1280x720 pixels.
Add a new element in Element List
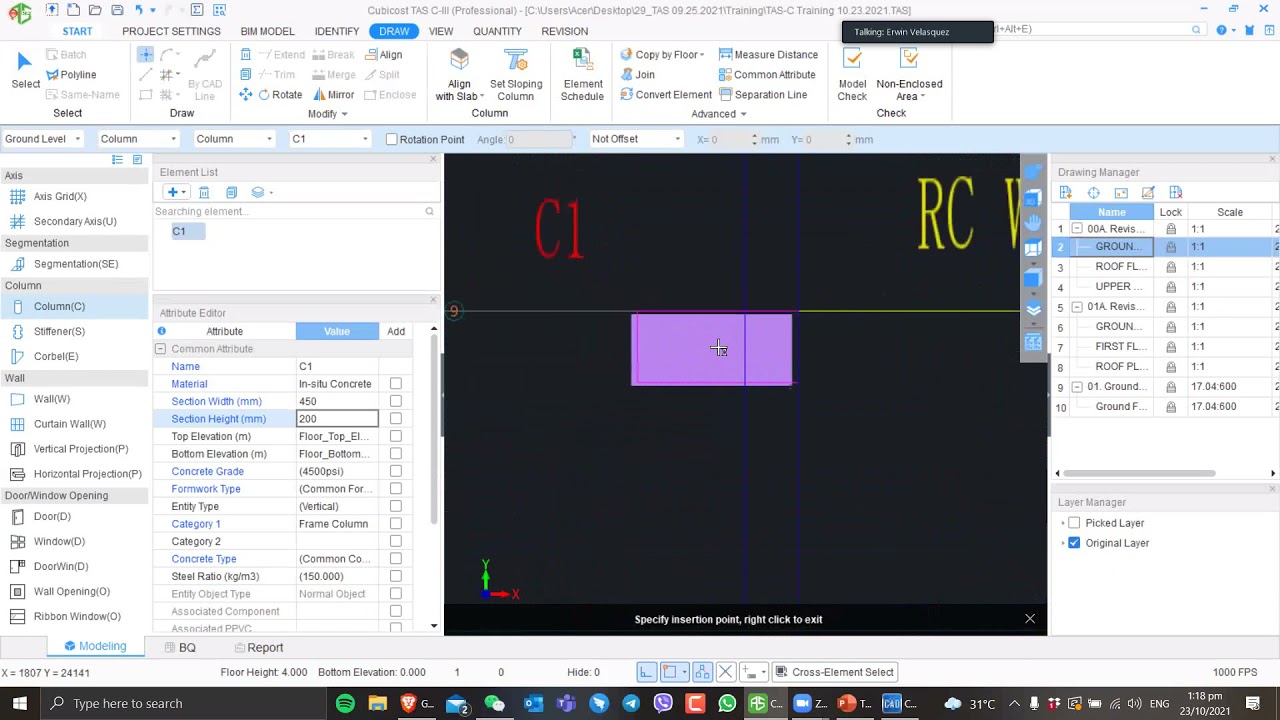172,193
